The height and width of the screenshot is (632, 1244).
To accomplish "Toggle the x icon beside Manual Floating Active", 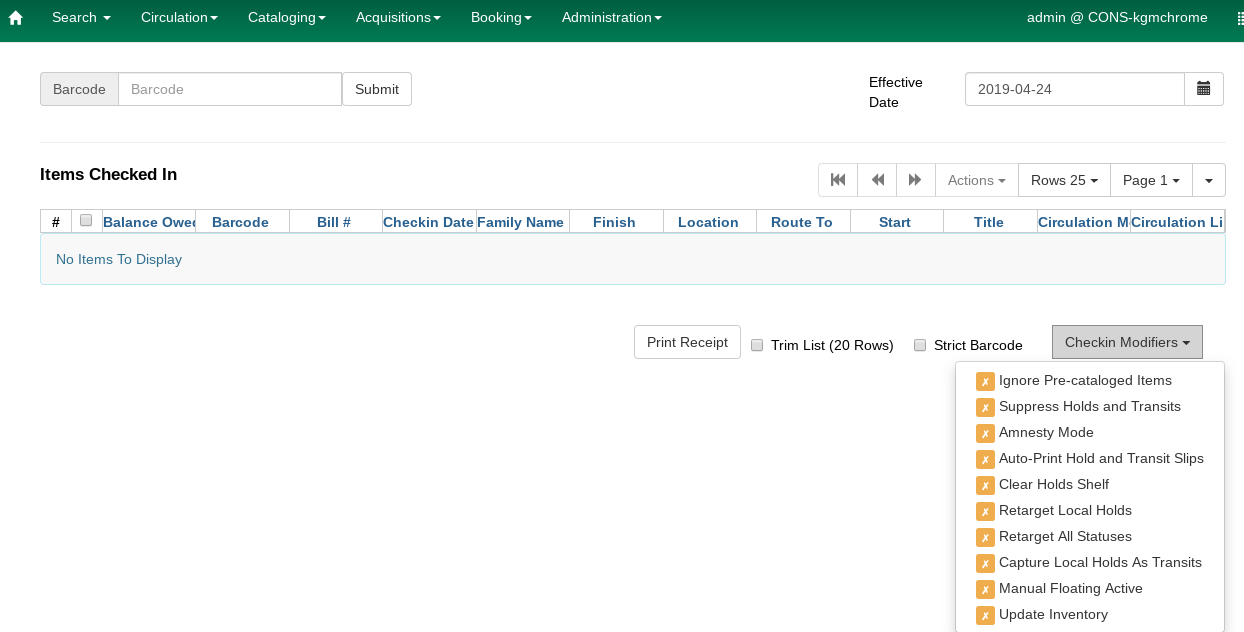I will click(x=985, y=588).
